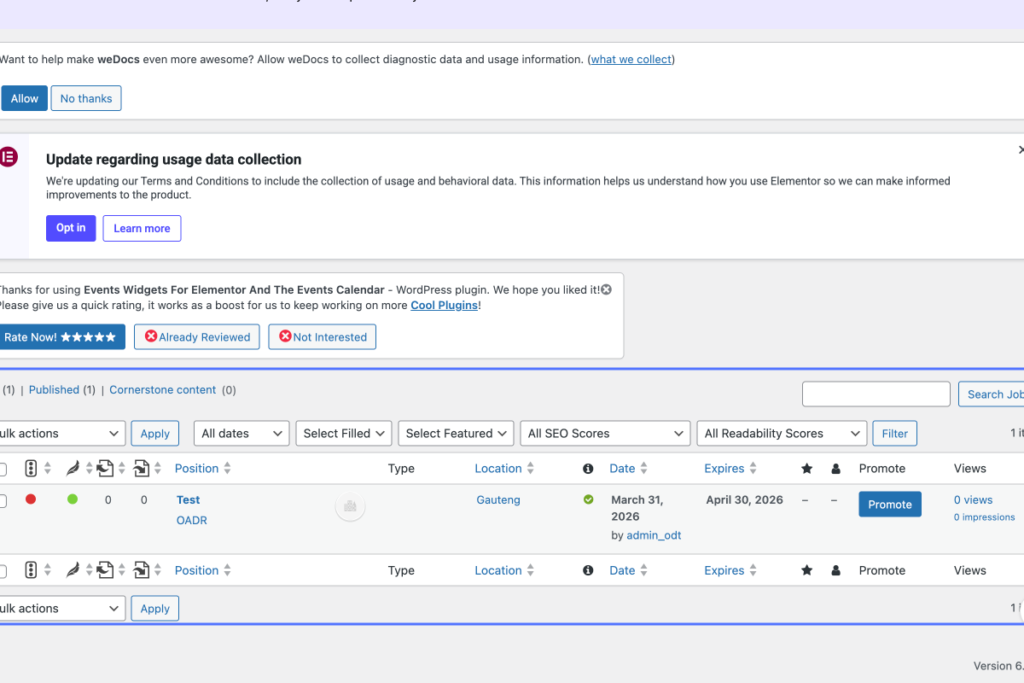Screen dimensions: 1024x683
Task: Click the Promote button for Test job
Action: (890, 504)
